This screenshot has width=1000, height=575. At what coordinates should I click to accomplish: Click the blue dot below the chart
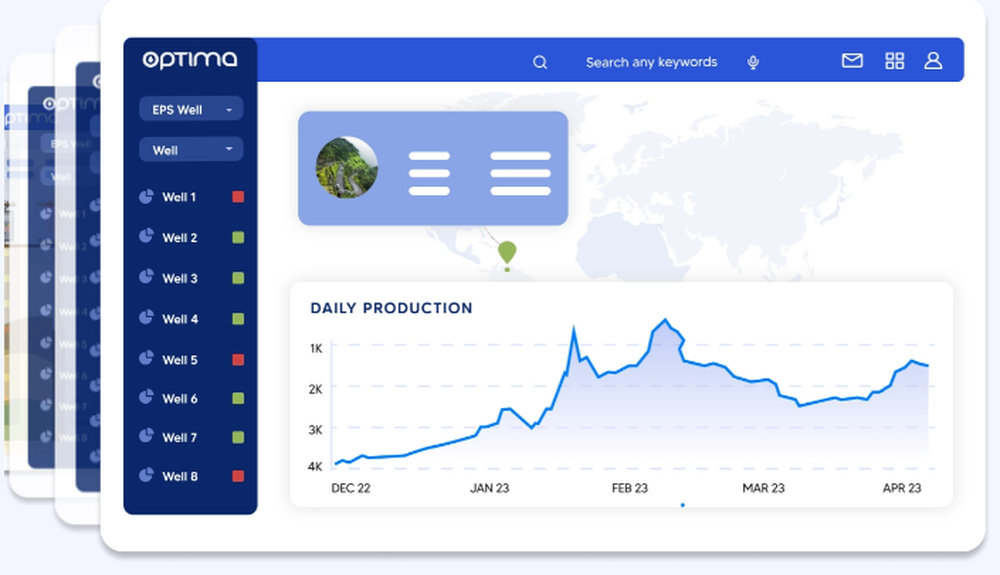tap(682, 505)
